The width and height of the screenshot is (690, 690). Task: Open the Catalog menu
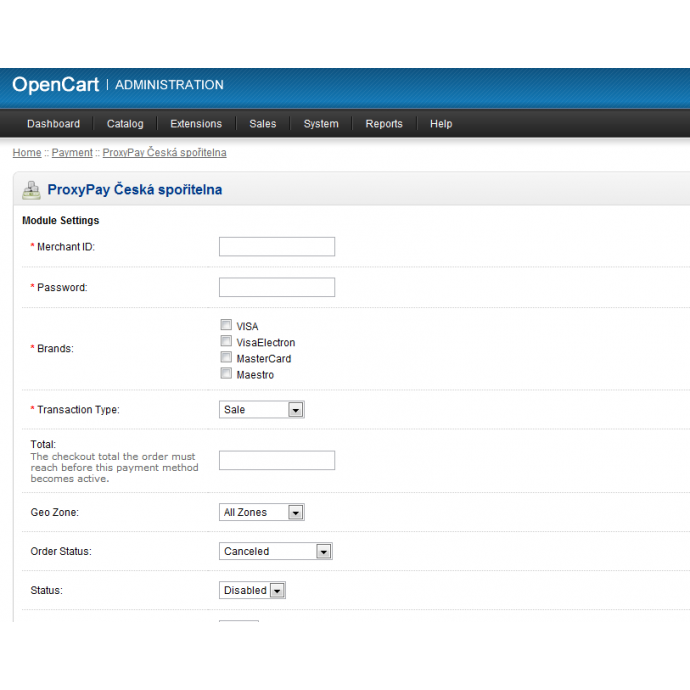click(125, 124)
